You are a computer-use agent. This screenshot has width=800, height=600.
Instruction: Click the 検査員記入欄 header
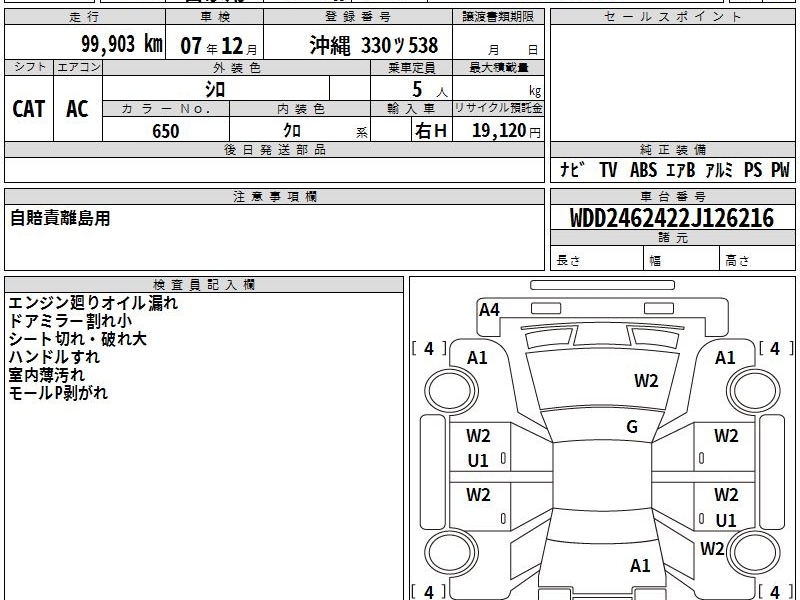coord(204,285)
